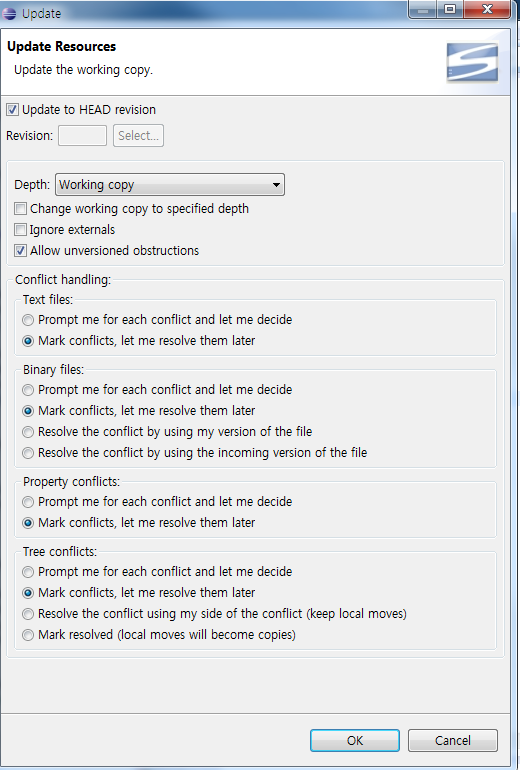The width and height of the screenshot is (520, 770).
Task: Click the Select... revision button
Action: click(x=138, y=136)
